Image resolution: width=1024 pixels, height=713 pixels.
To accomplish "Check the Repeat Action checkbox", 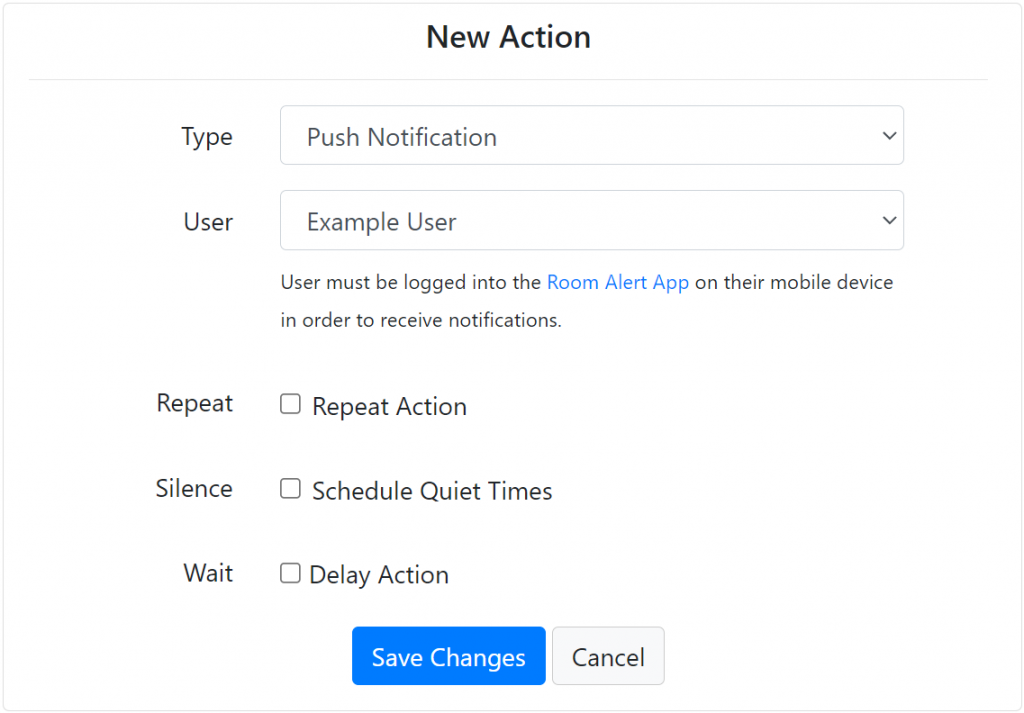I will coord(290,404).
